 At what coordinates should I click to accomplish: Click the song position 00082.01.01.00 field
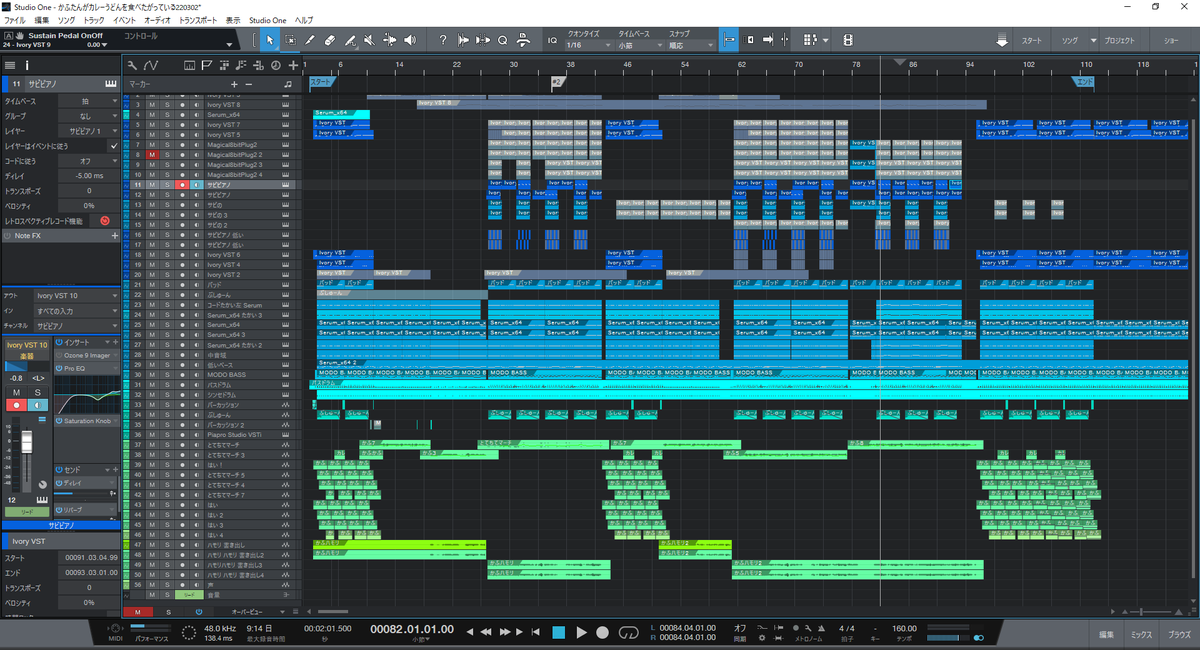coord(412,629)
